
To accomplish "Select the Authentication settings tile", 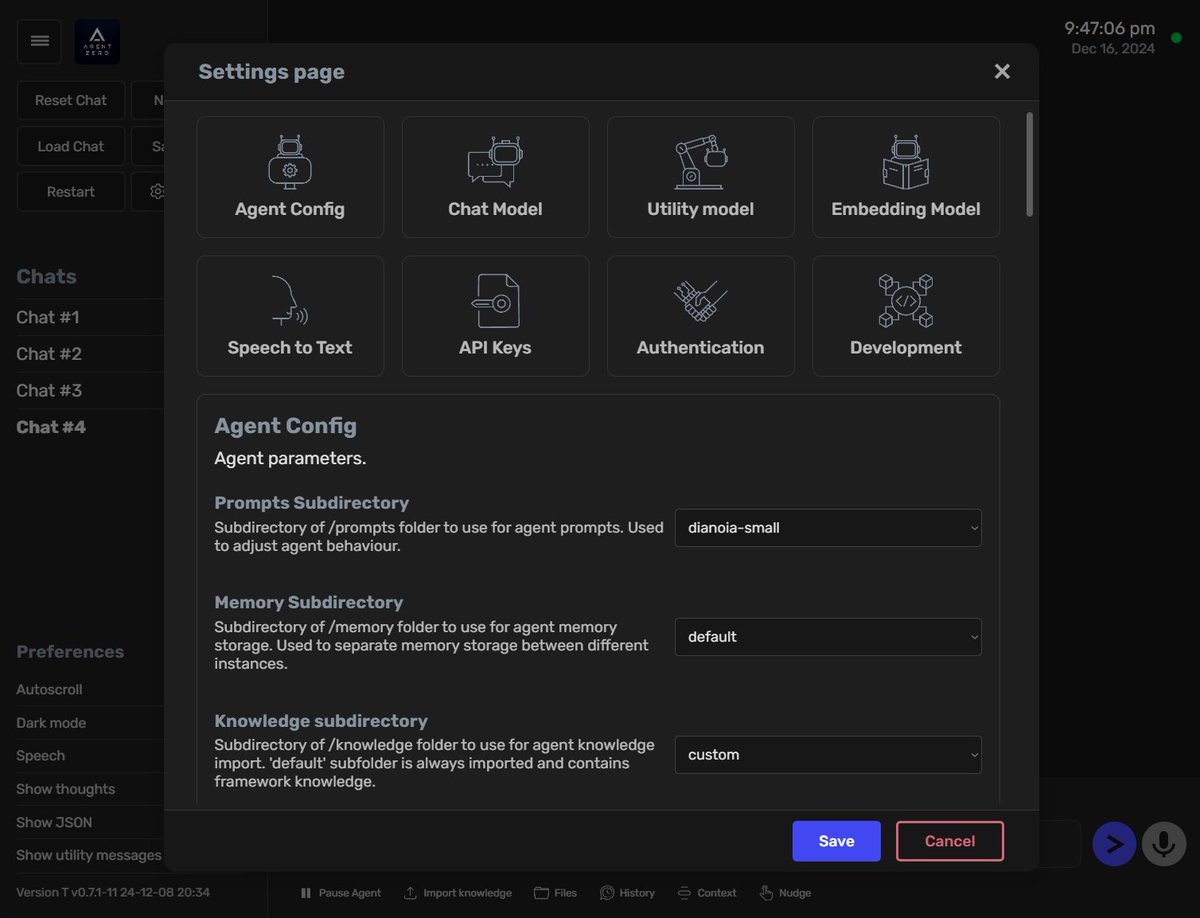I will pyautogui.click(x=700, y=316).
